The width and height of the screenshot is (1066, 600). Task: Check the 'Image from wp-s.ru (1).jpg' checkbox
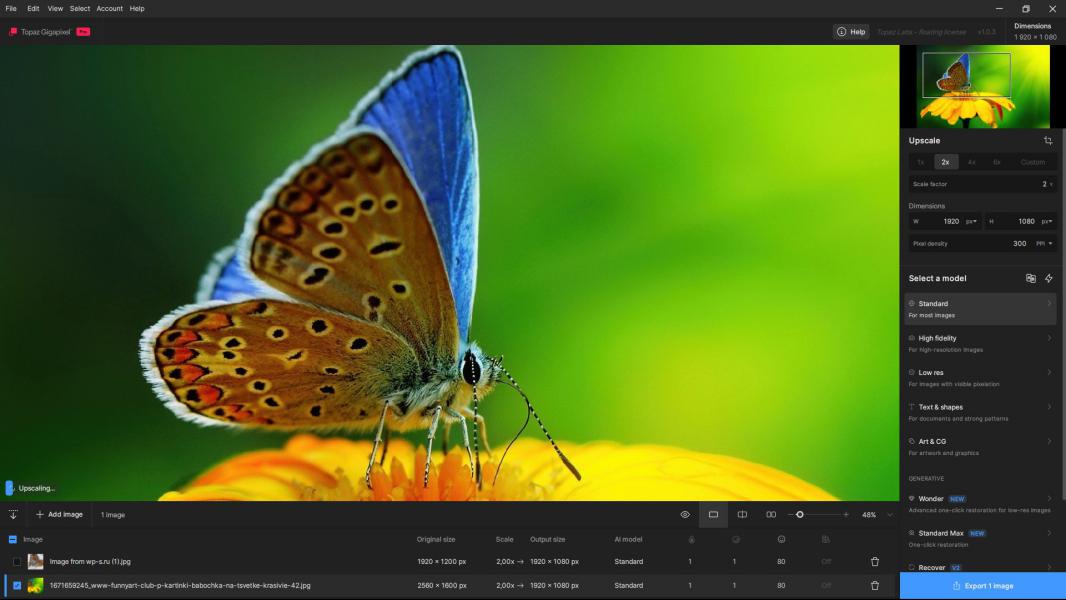tap(17, 562)
